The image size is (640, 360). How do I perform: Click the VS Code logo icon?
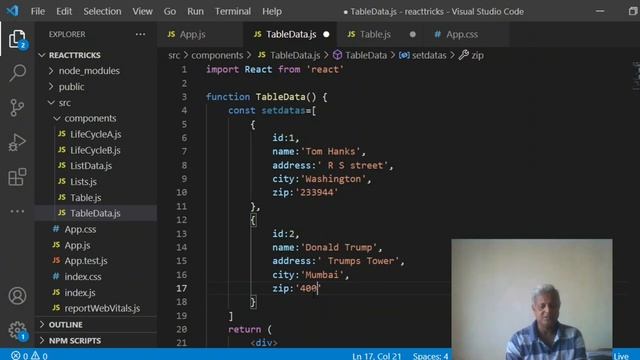click(12, 11)
